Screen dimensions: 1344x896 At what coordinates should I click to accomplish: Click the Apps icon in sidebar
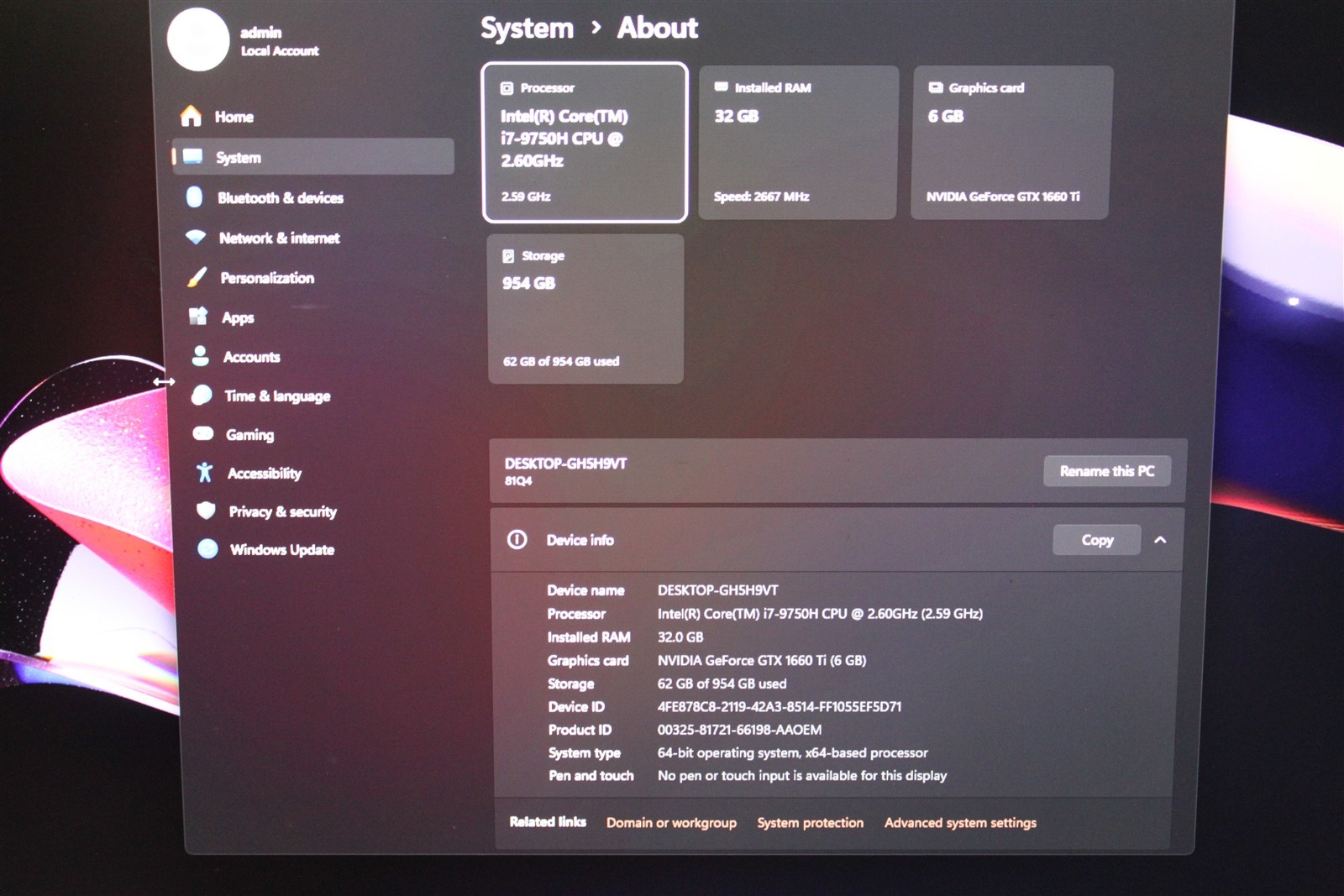[198, 316]
